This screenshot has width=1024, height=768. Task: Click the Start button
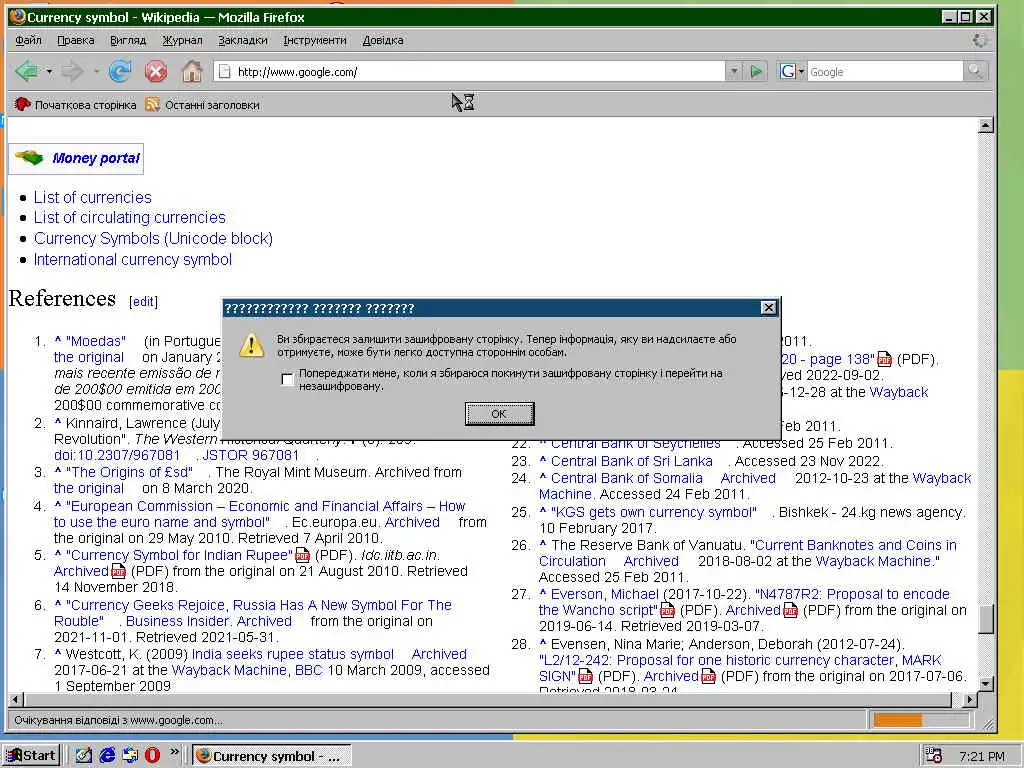[x=31, y=756]
